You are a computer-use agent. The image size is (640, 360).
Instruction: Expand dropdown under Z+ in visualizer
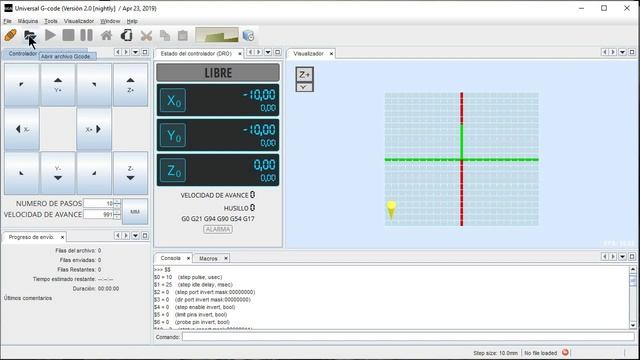[x=304, y=87]
